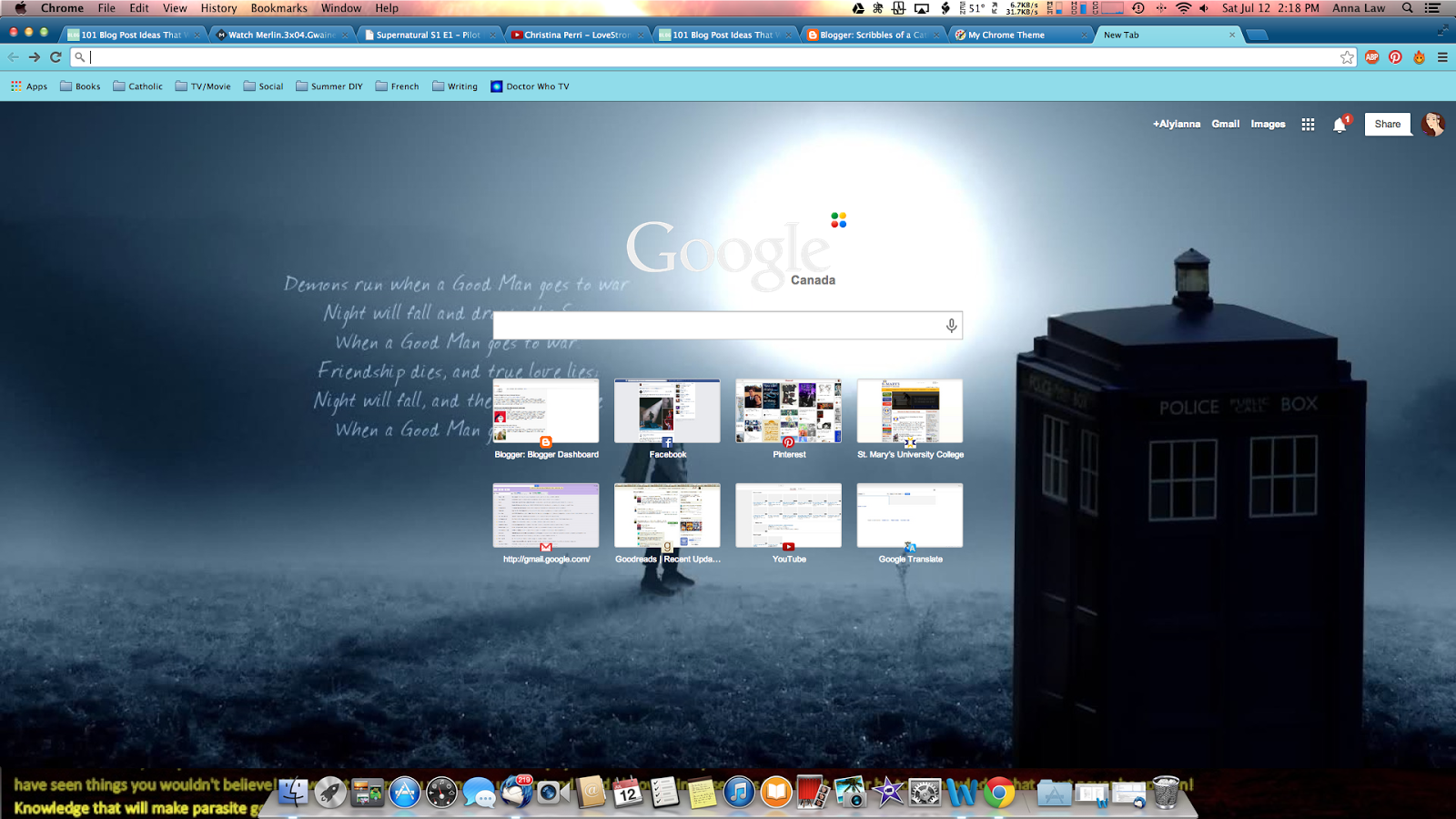This screenshot has width=1456, height=819.
Task: Switch to the Christina Perri YouTube tab
Action: [x=576, y=35]
